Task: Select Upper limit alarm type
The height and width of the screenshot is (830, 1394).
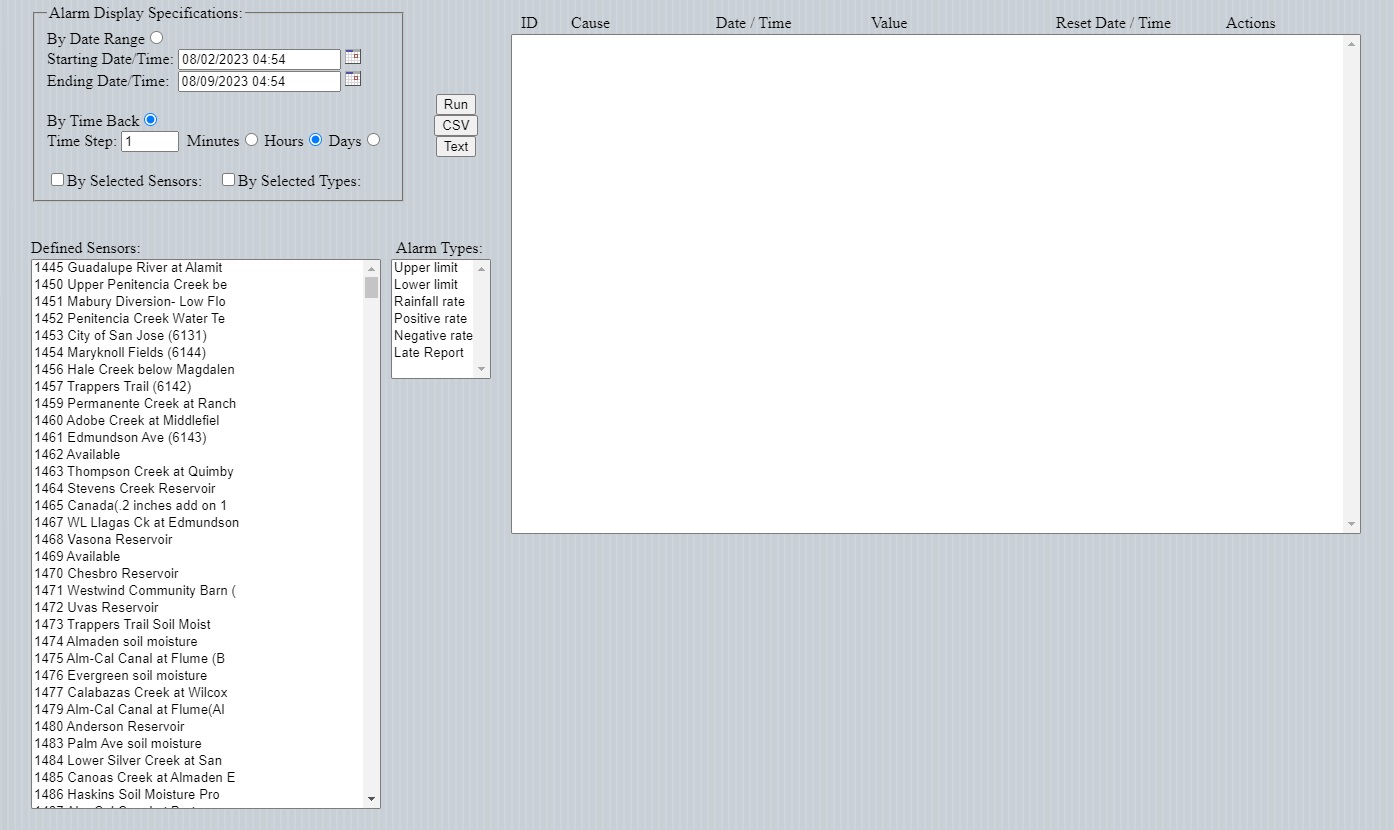Action: click(426, 268)
